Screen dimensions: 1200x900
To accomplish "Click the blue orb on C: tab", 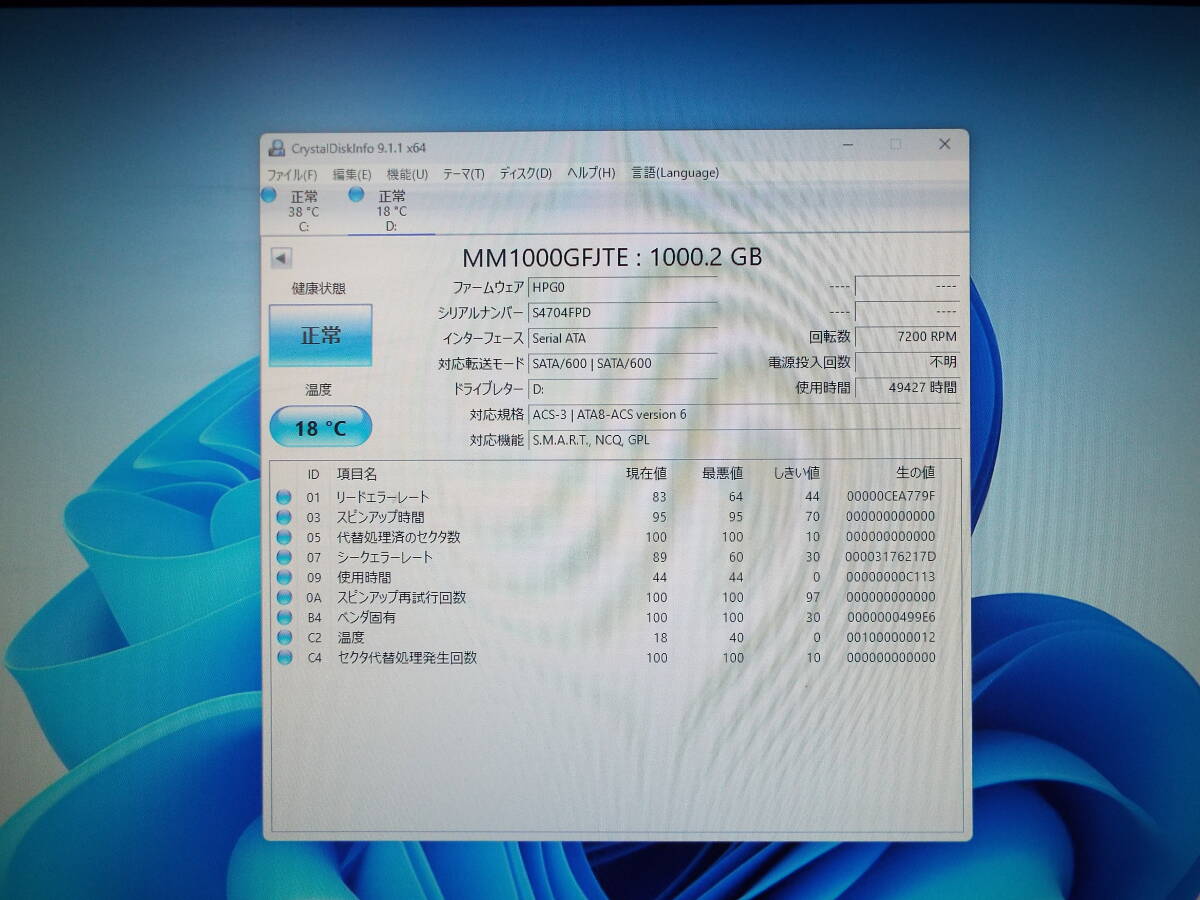I will tap(269, 195).
